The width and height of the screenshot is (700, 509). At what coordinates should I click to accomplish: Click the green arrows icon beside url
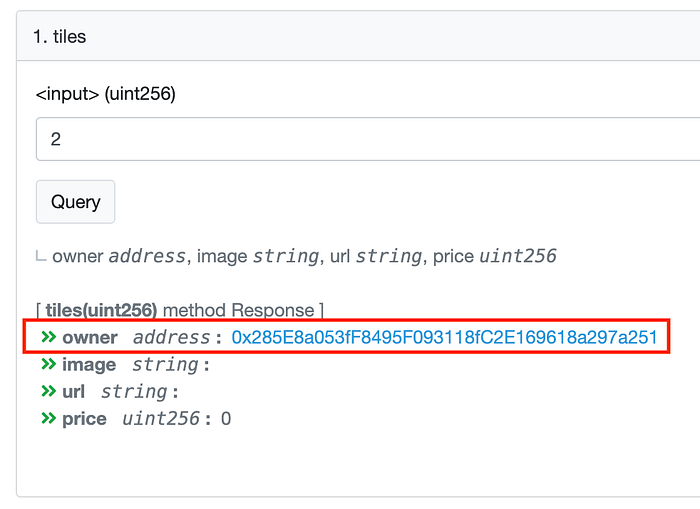click(48, 392)
